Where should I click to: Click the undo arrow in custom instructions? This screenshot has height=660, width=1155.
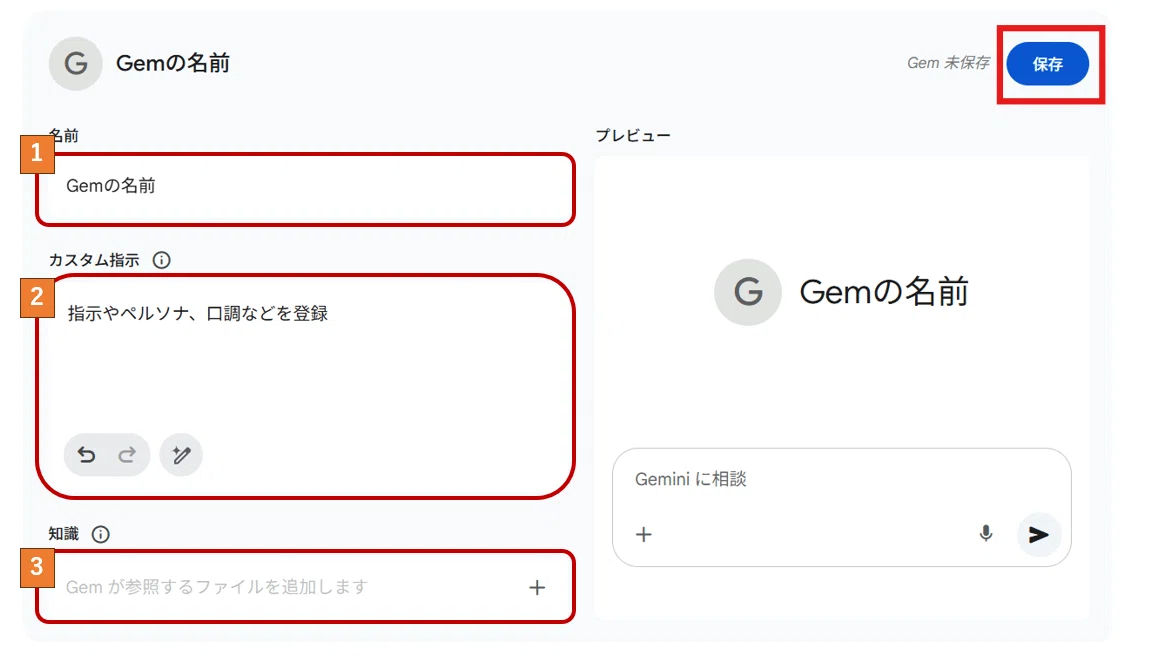[87, 455]
